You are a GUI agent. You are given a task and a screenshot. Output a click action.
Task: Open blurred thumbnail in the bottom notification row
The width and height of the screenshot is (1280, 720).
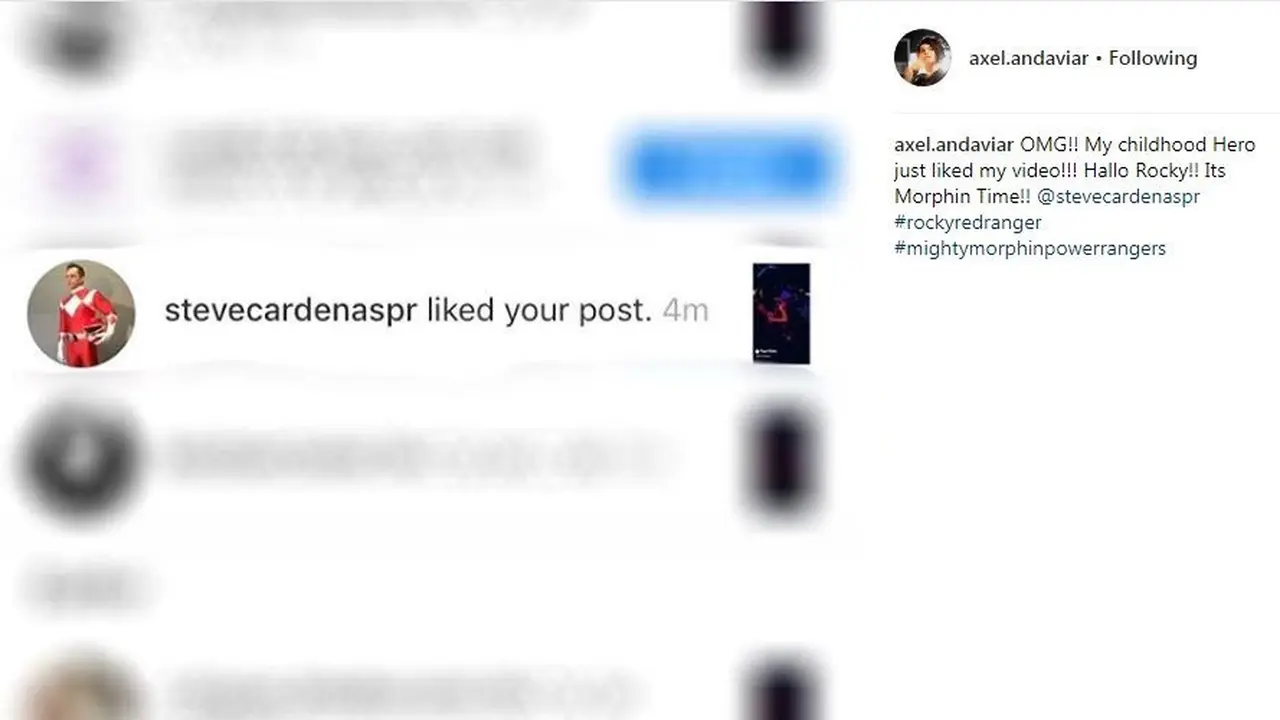[785, 690]
